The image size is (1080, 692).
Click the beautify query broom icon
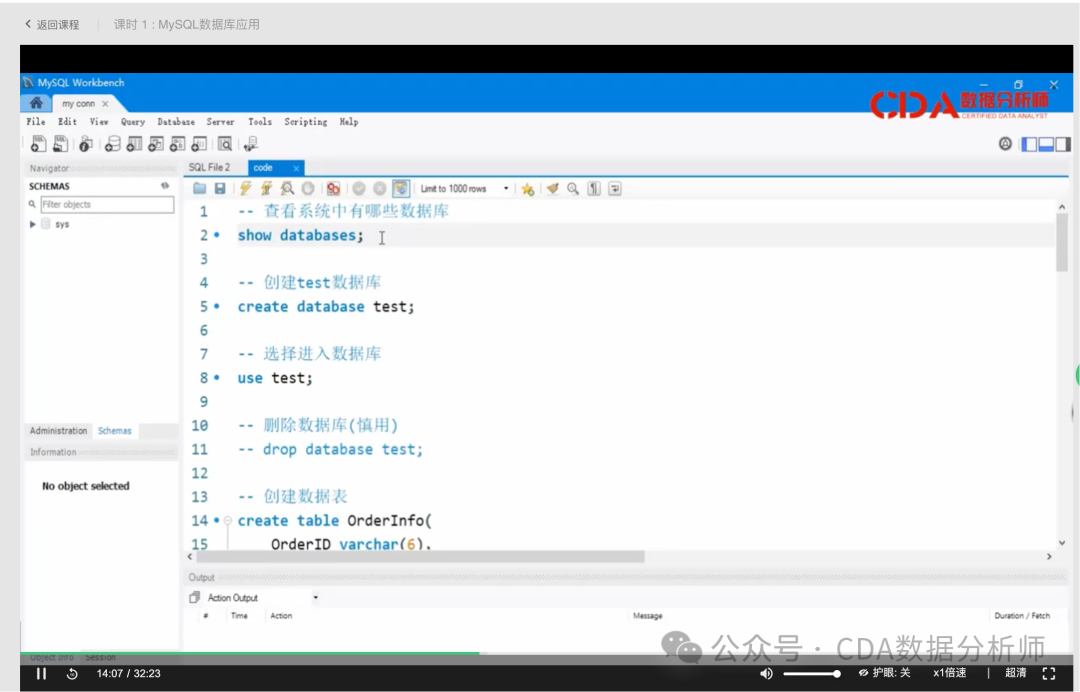pos(552,188)
